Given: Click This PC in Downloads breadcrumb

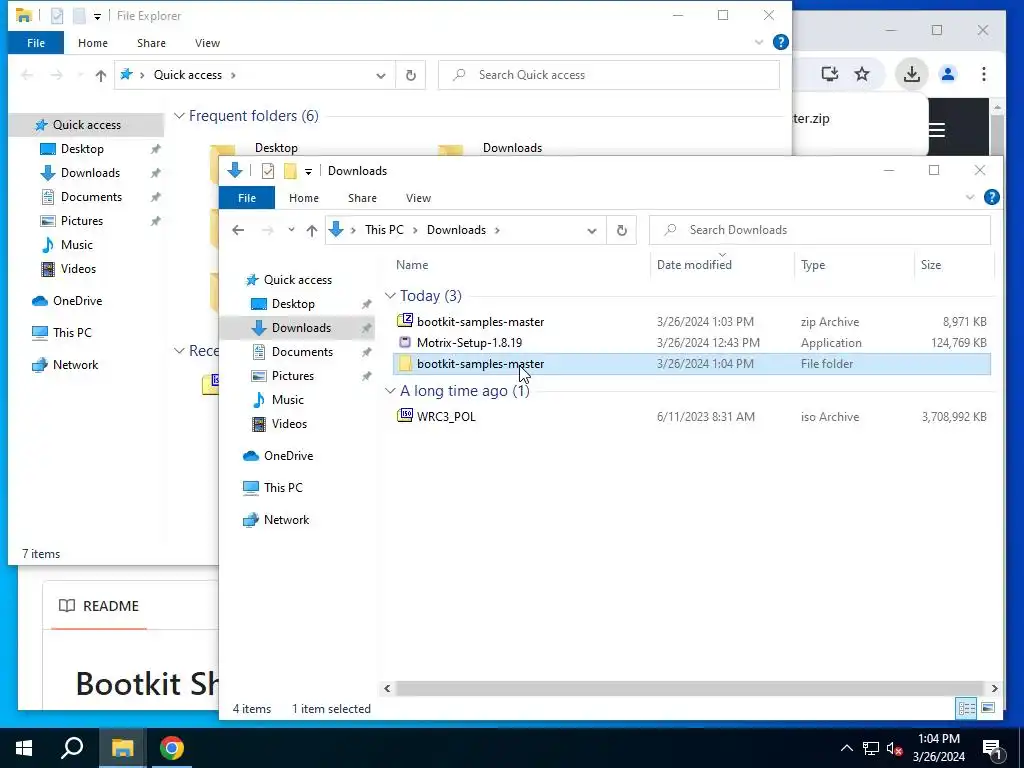Looking at the screenshot, I should (384, 230).
